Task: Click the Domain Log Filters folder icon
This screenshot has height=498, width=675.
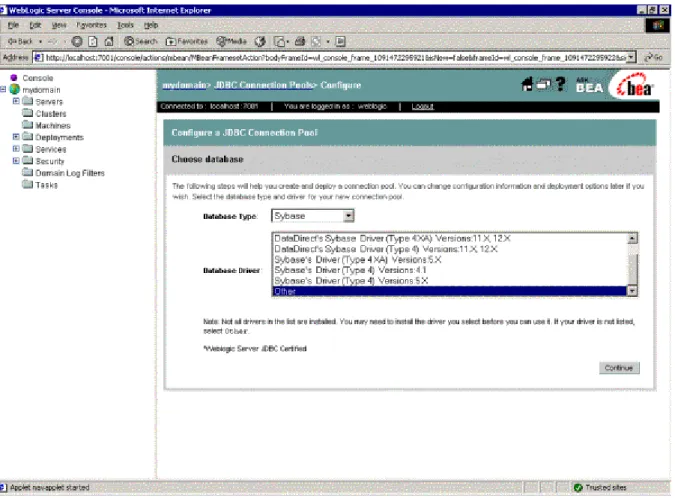Action: pos(28,172)
